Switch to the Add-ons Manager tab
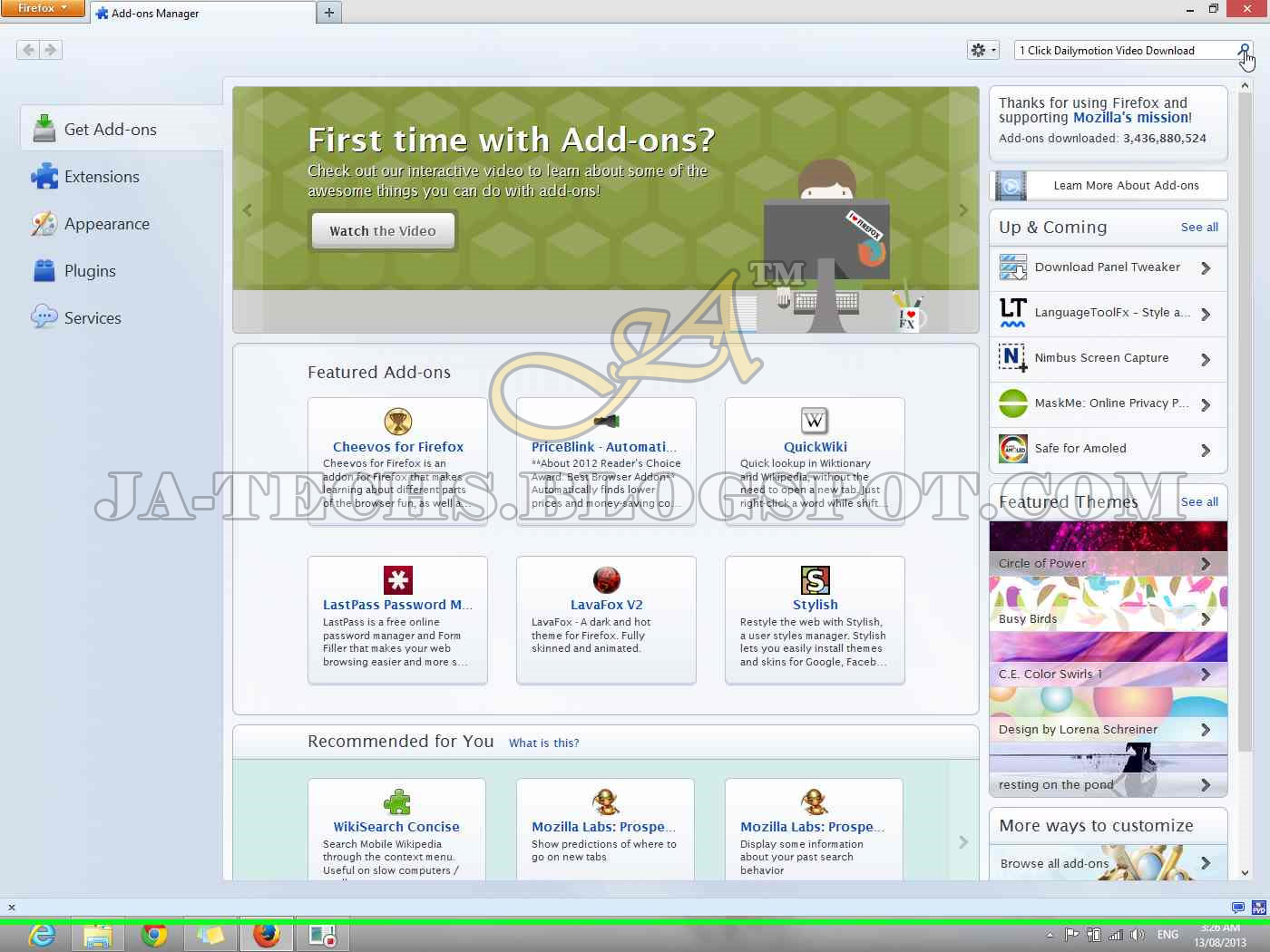Image resolution: width=1270 pixels, height=952 pixels. point(201,13)
